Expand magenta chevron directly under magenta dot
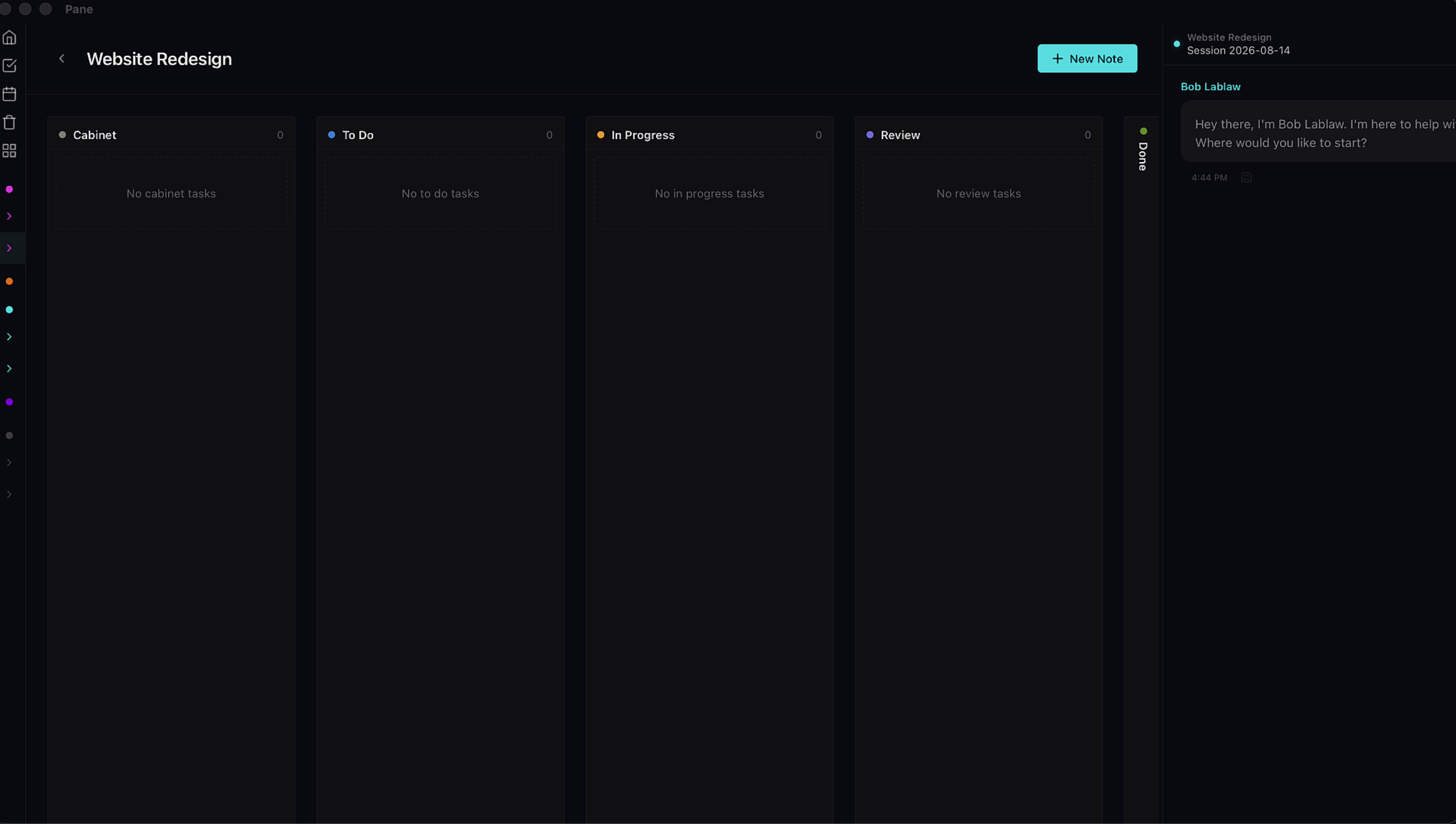Viewport: 1456px width, 824px height. [x=9, y=216]
